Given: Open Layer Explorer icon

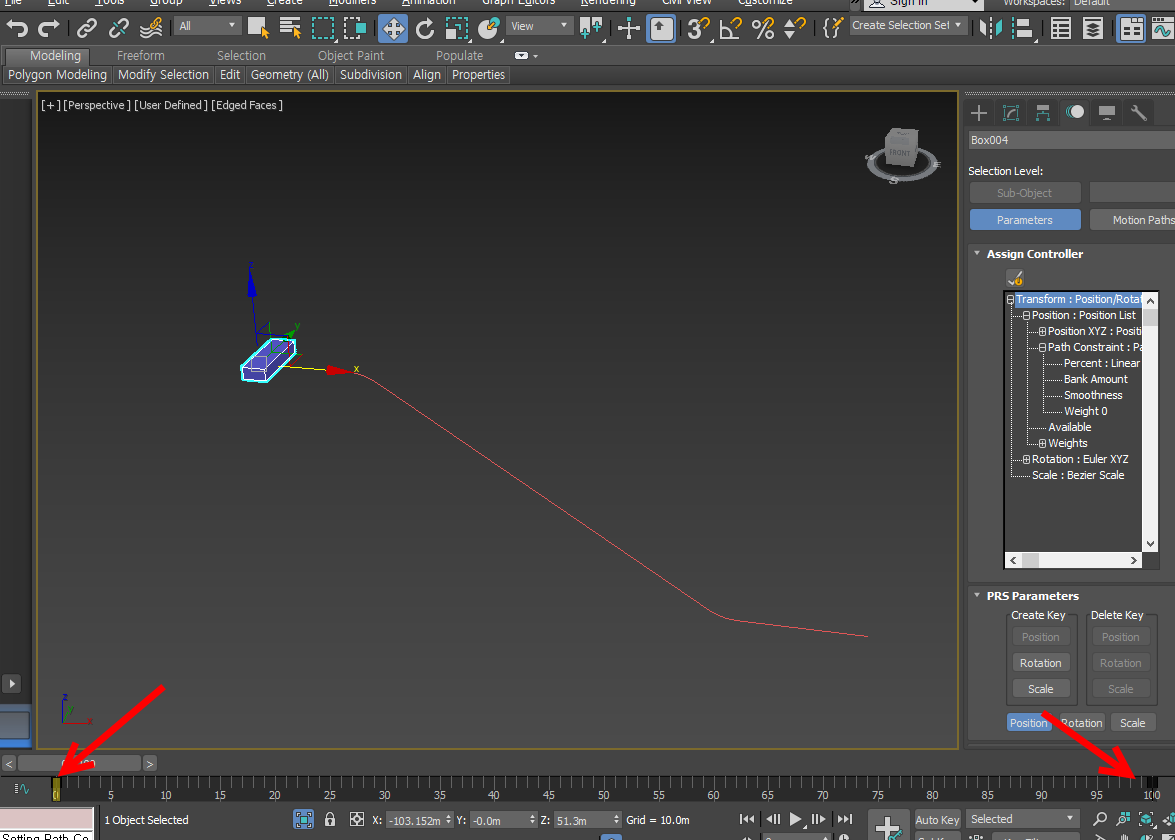Looking at the screenshot, I should point(1093,28).
